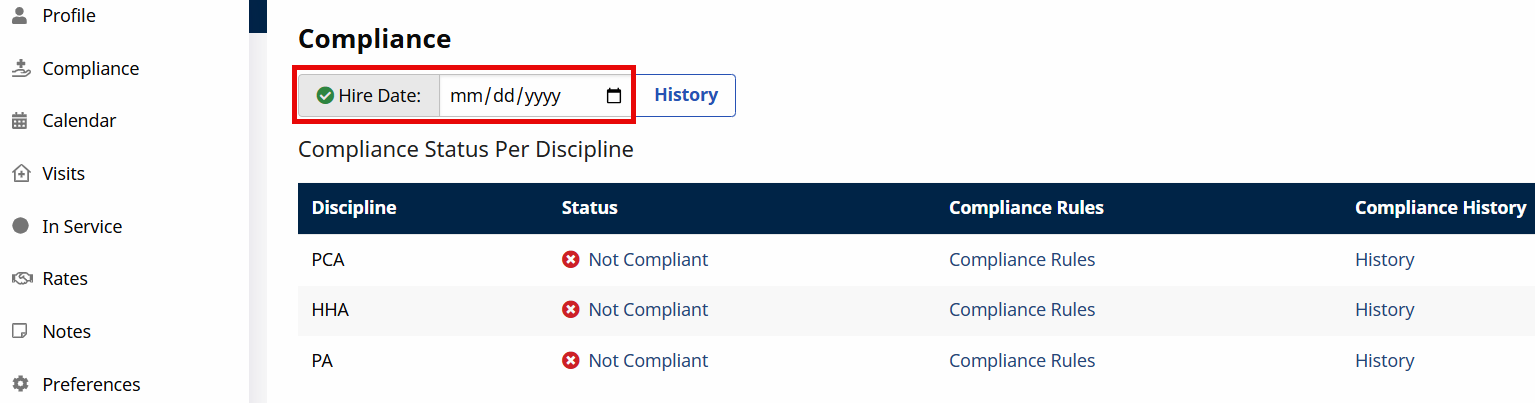Open Compliance Rules for PA

1022,361
